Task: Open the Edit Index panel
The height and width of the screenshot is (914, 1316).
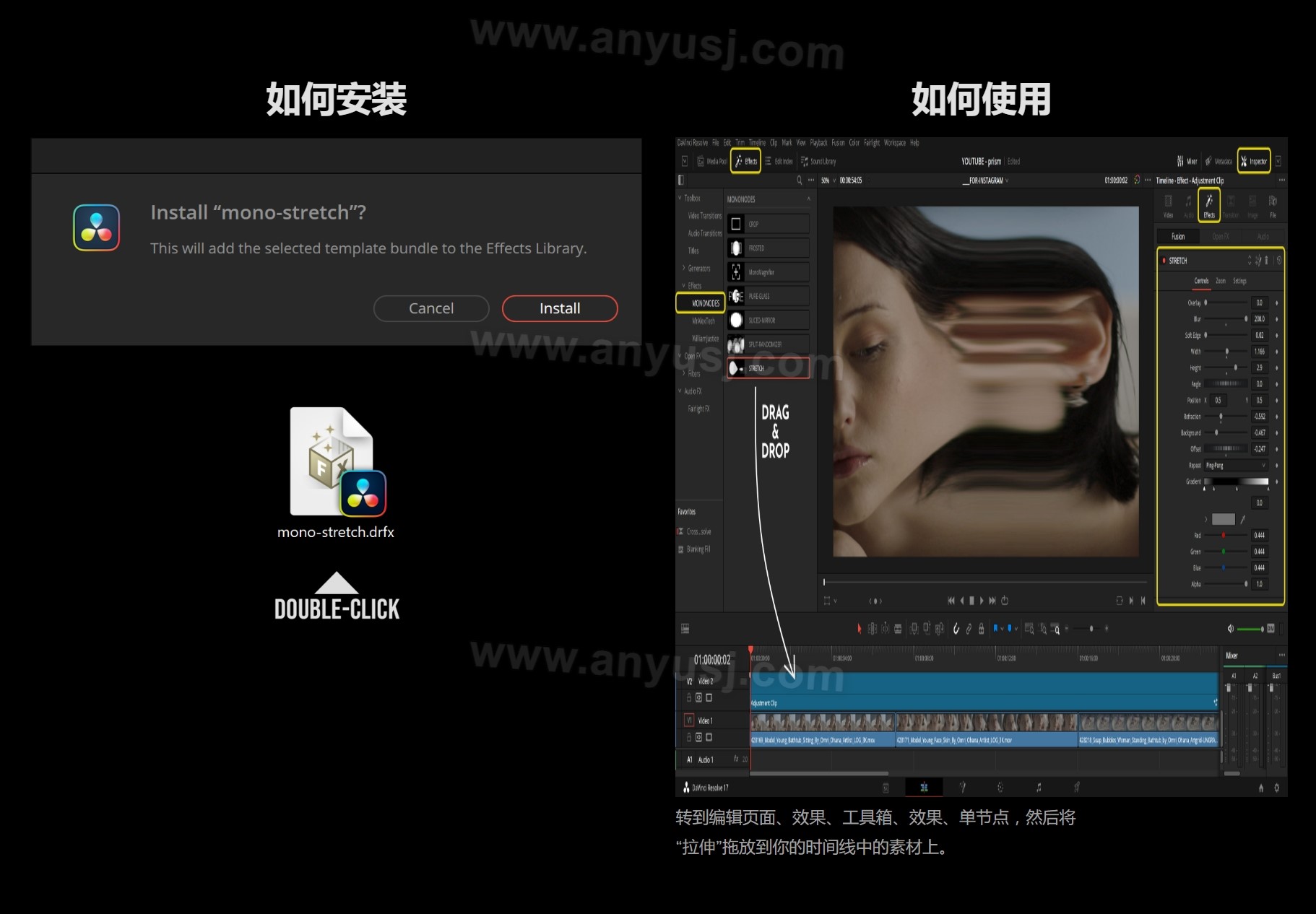Action: 779,161
